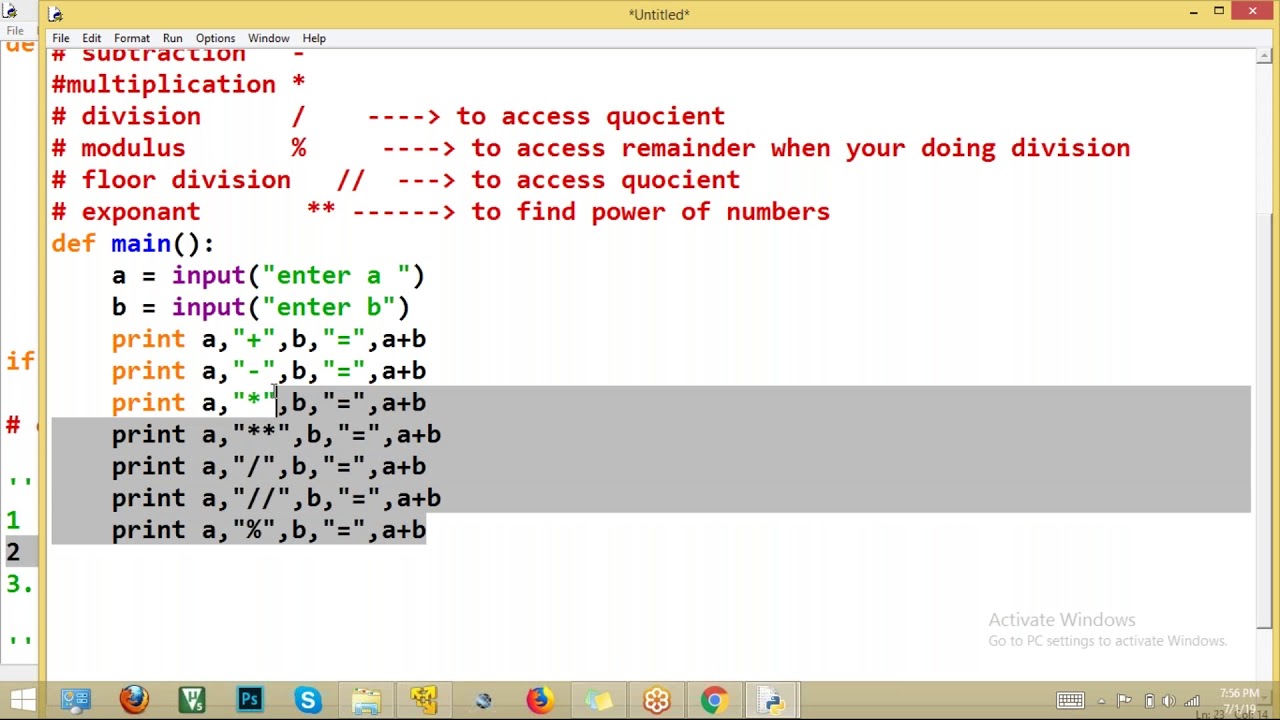1280x720 pixels.
Task: Open the orange flower taskbar application
Action: coord(656,700)
